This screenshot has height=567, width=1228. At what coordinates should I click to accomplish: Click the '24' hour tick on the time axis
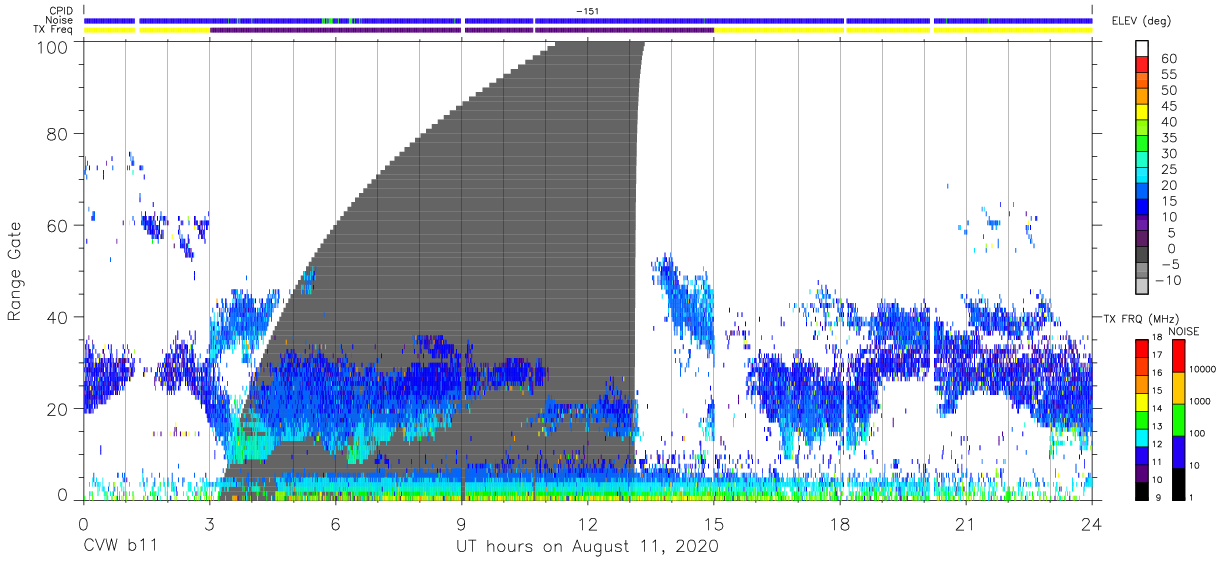click(1092, 524)
